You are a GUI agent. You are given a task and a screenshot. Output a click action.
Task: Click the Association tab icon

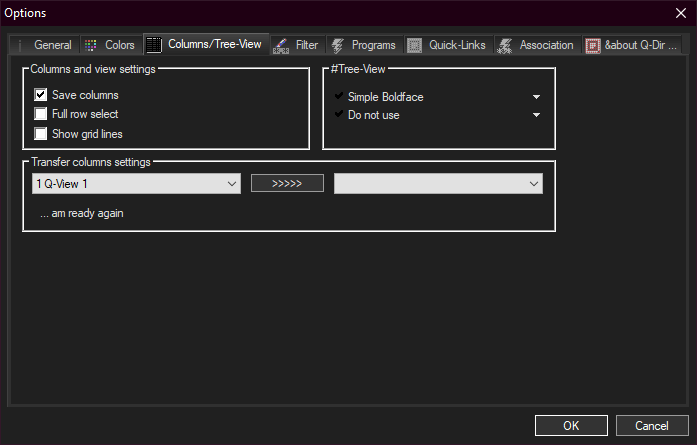pos(505,45)
